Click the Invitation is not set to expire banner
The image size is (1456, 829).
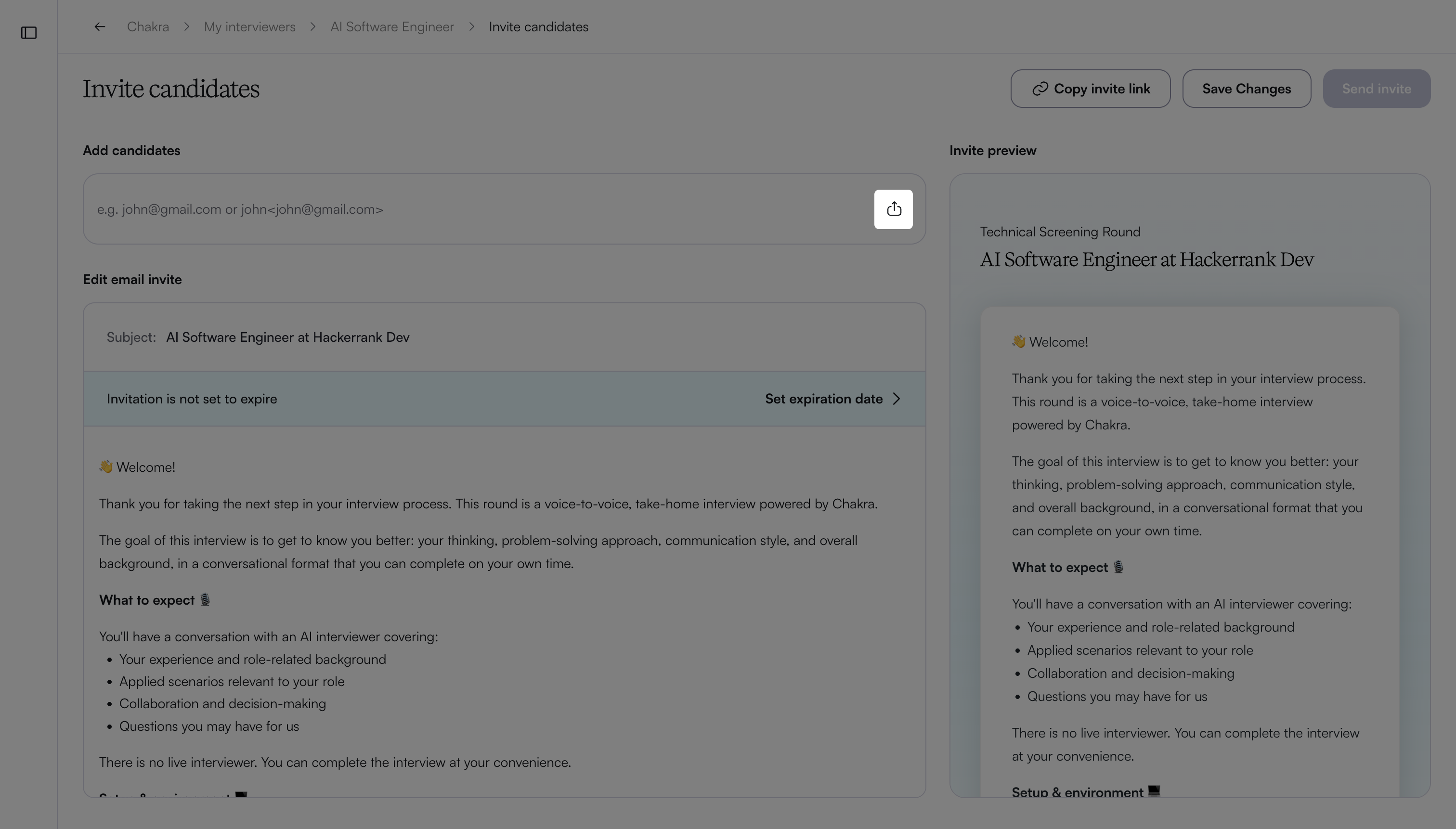click(504, 399)
